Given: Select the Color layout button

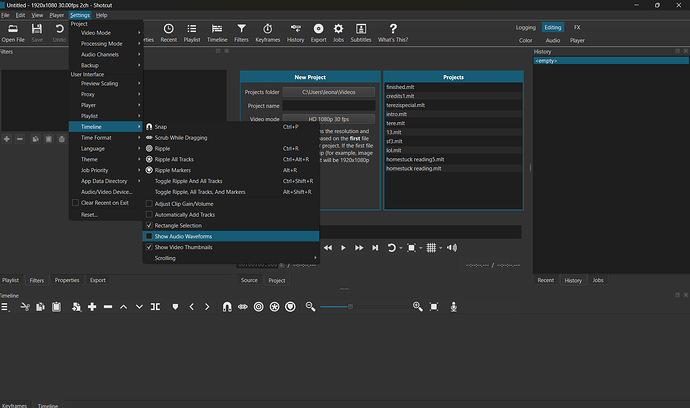Looking at the screenshot, I should tap(525, 40).
